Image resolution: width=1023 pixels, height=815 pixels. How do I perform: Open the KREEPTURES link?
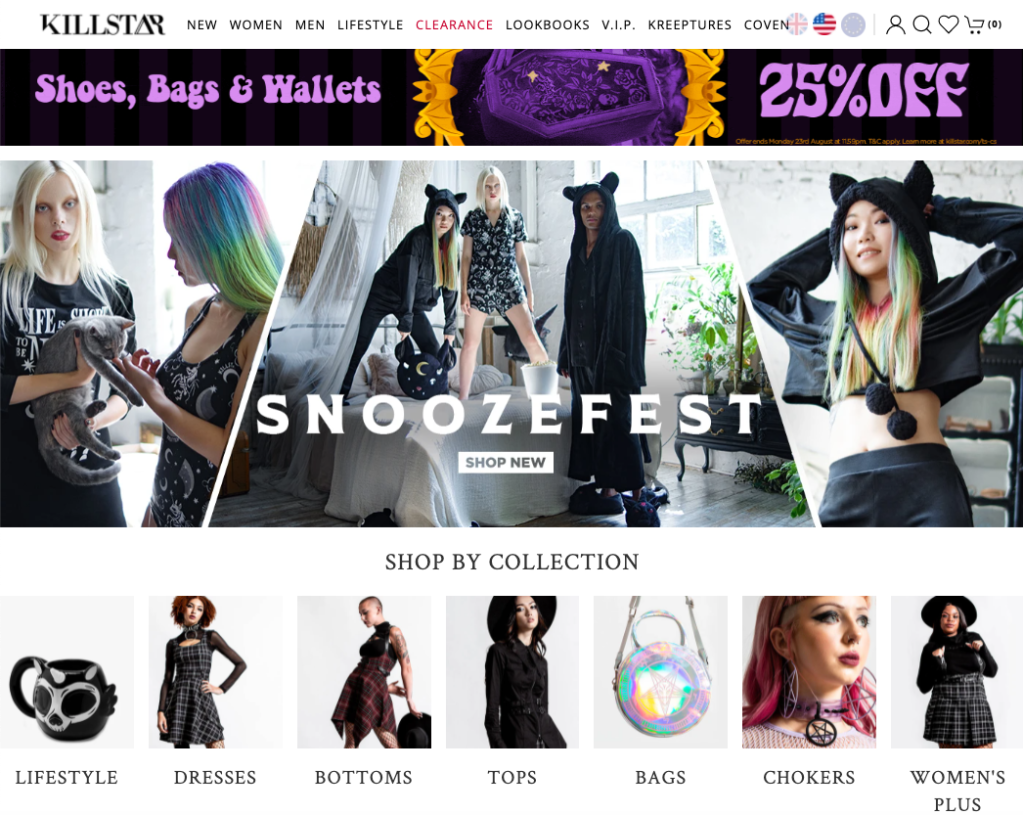[x=690, y=25]
